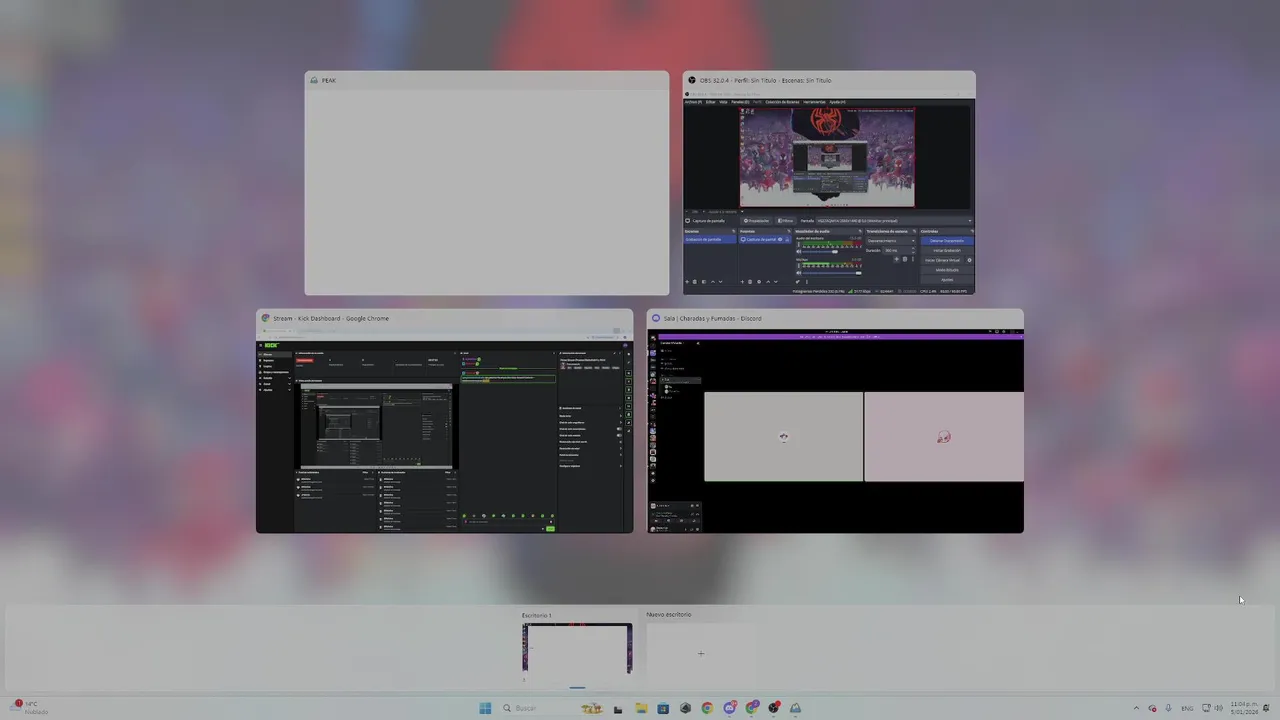
Task: Switch to the OBS 32.0.4 window thumbnail
Action: [829, 182]
